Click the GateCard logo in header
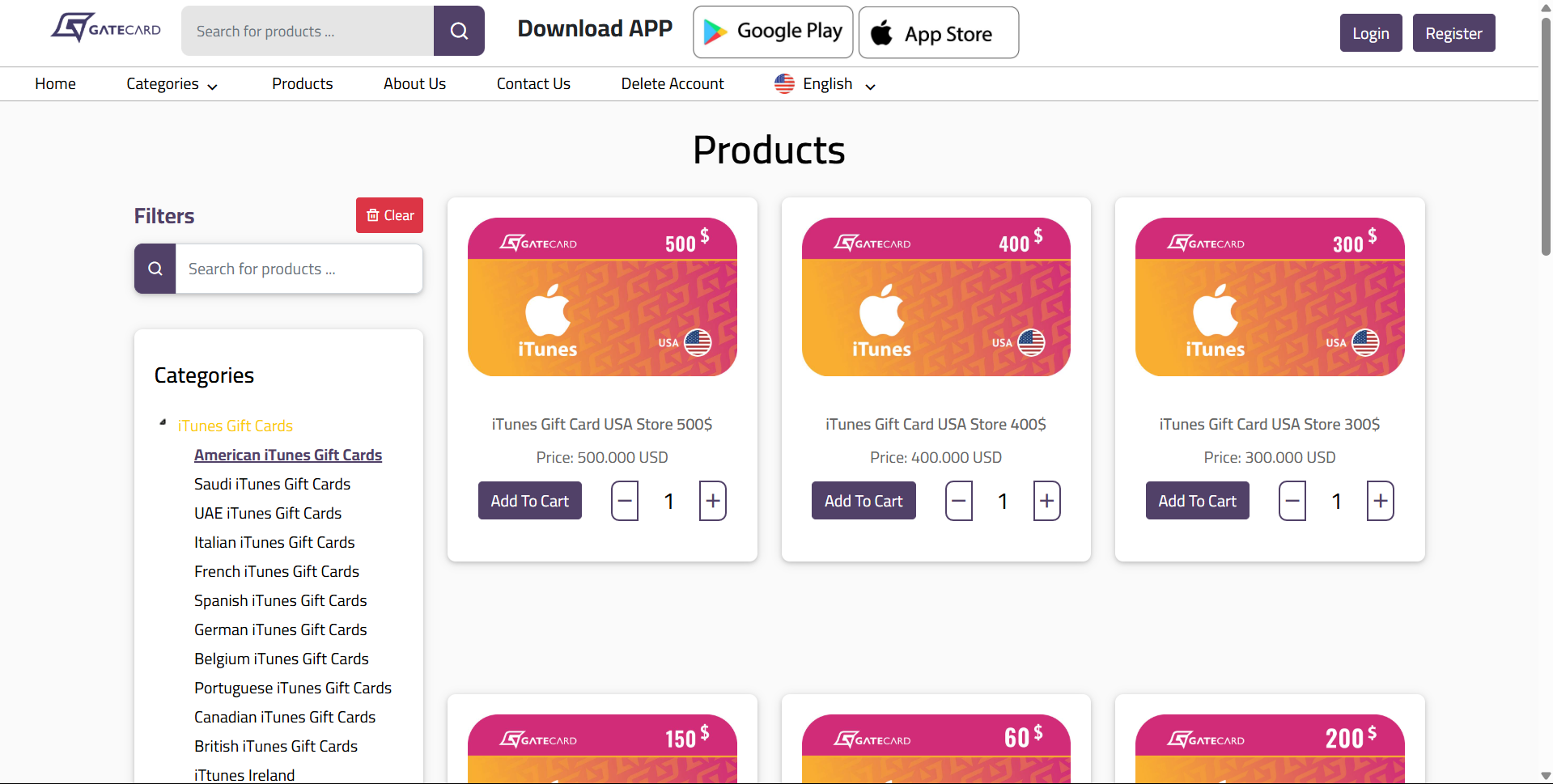The image size is (1553, 784). click(x=106, y=28)
